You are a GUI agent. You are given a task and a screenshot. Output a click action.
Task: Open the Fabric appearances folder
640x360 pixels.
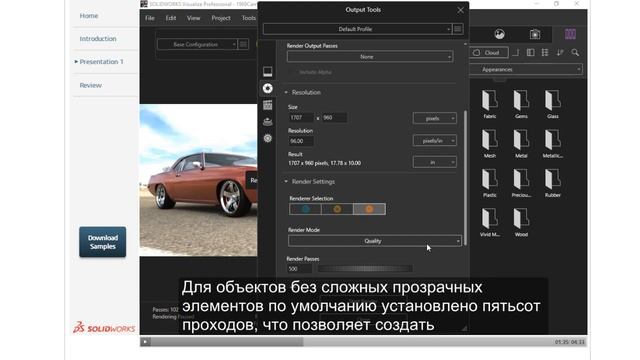490,104
